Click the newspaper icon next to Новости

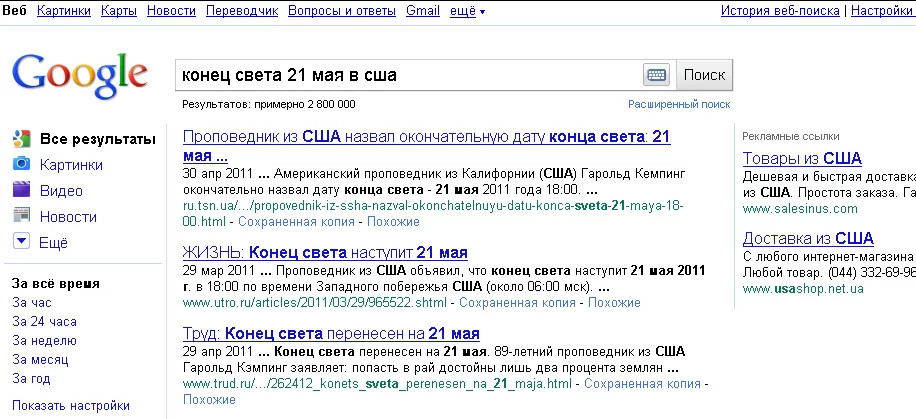22,216
